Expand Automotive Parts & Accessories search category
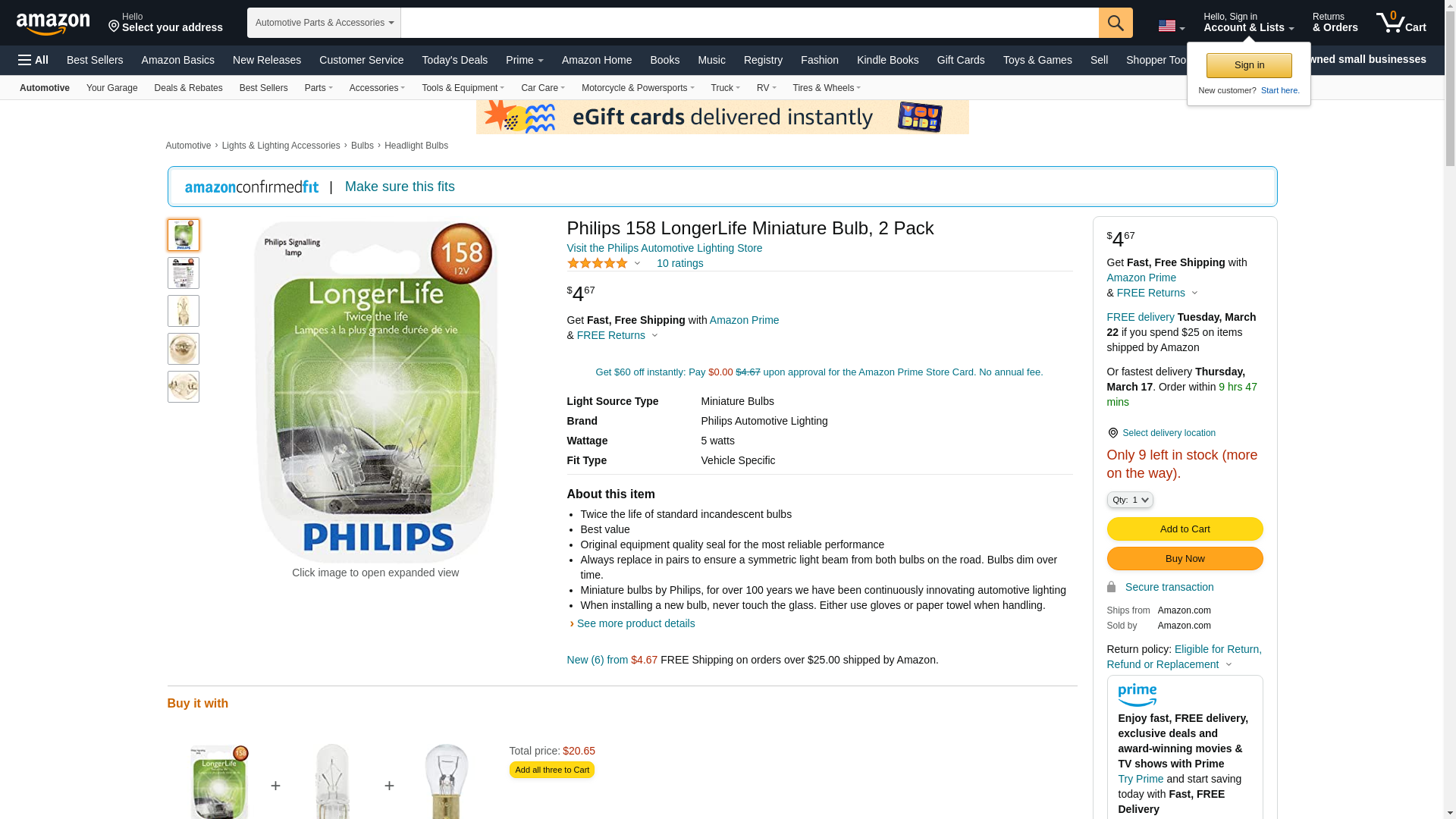This screenshot has height=819, width=1456. click(324, 23)
